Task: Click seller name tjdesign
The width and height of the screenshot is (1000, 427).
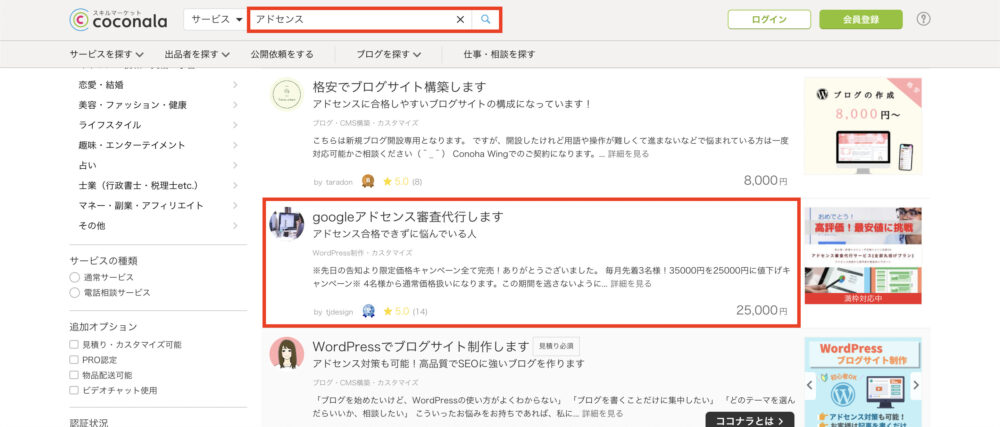Action: pyautogui.click(x=339, y=312)
